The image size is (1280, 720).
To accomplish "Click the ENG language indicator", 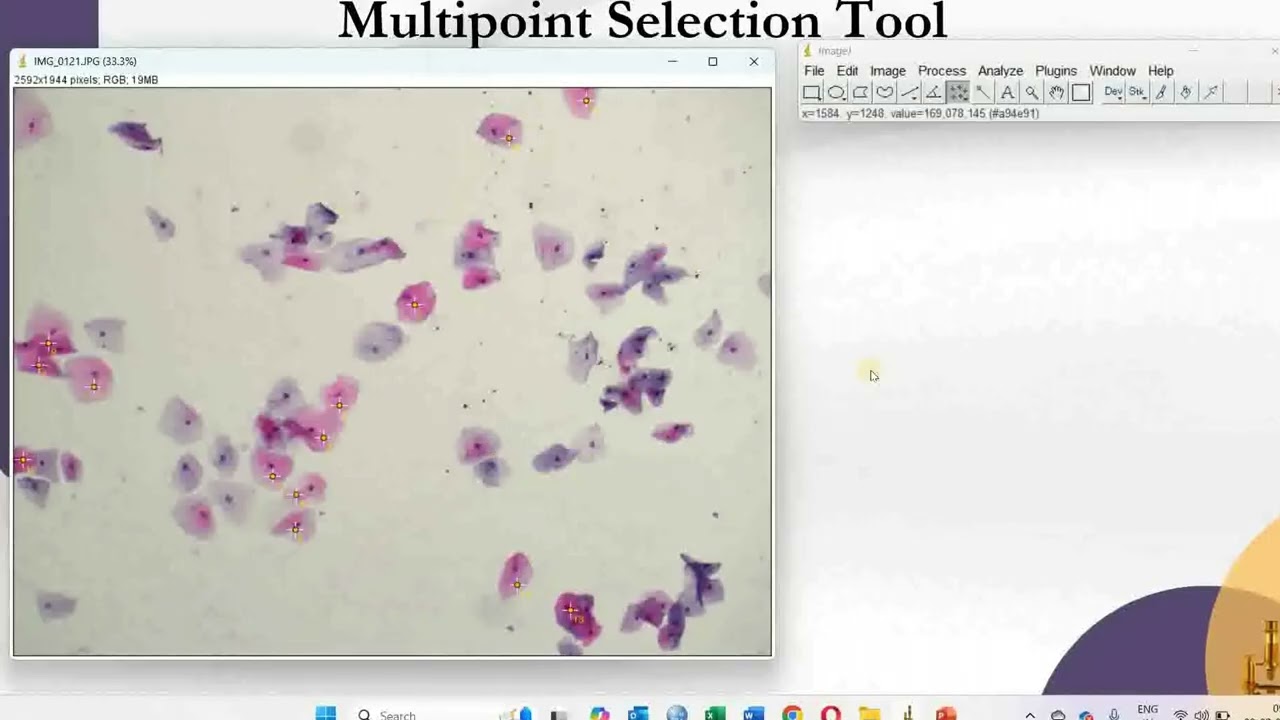I will [1147, 711].
